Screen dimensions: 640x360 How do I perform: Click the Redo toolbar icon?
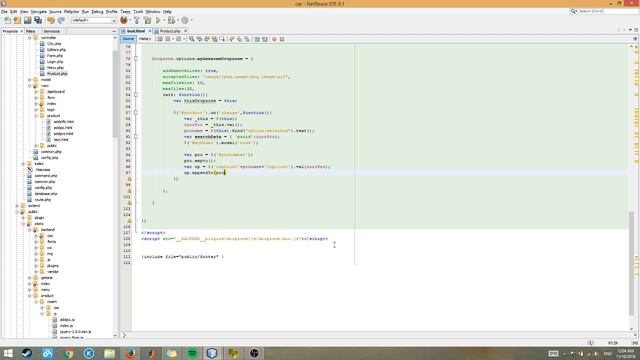(x=61, y=20)
